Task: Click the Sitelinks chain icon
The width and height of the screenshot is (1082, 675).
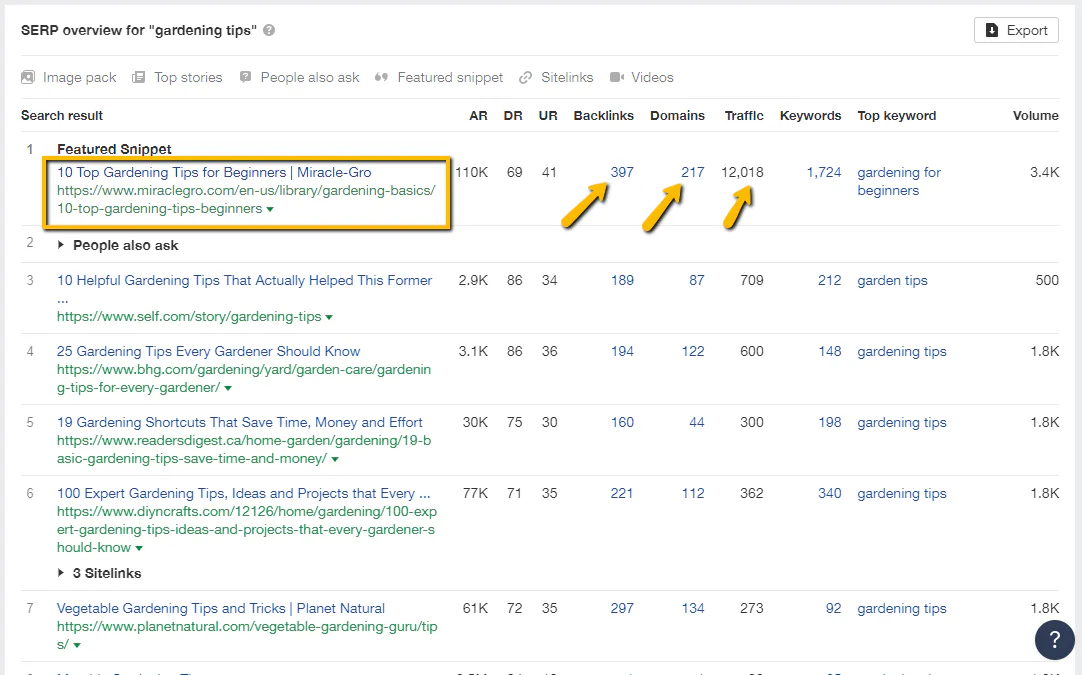Action: [x=525, y=77]
